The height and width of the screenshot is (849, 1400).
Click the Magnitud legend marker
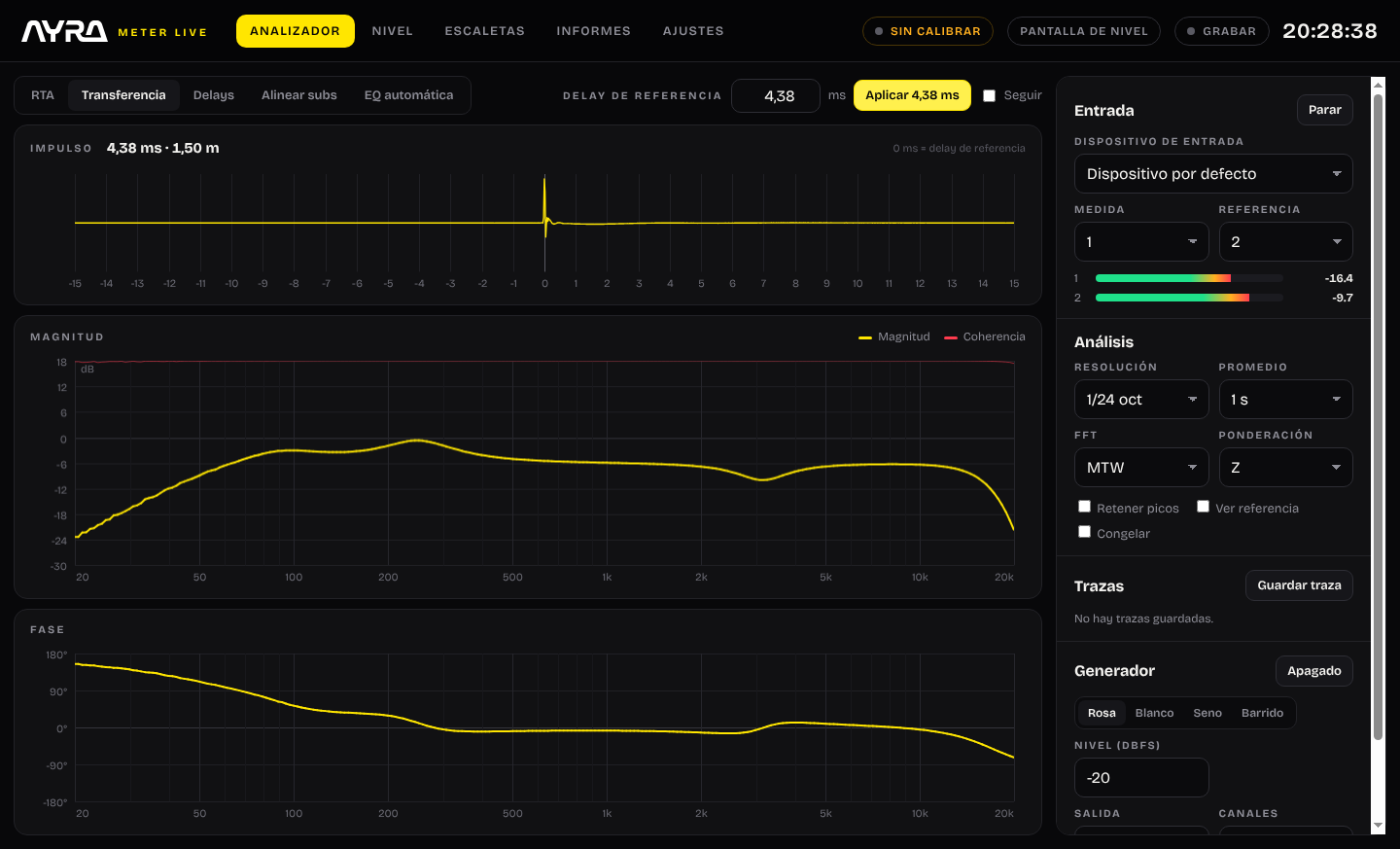864,337
